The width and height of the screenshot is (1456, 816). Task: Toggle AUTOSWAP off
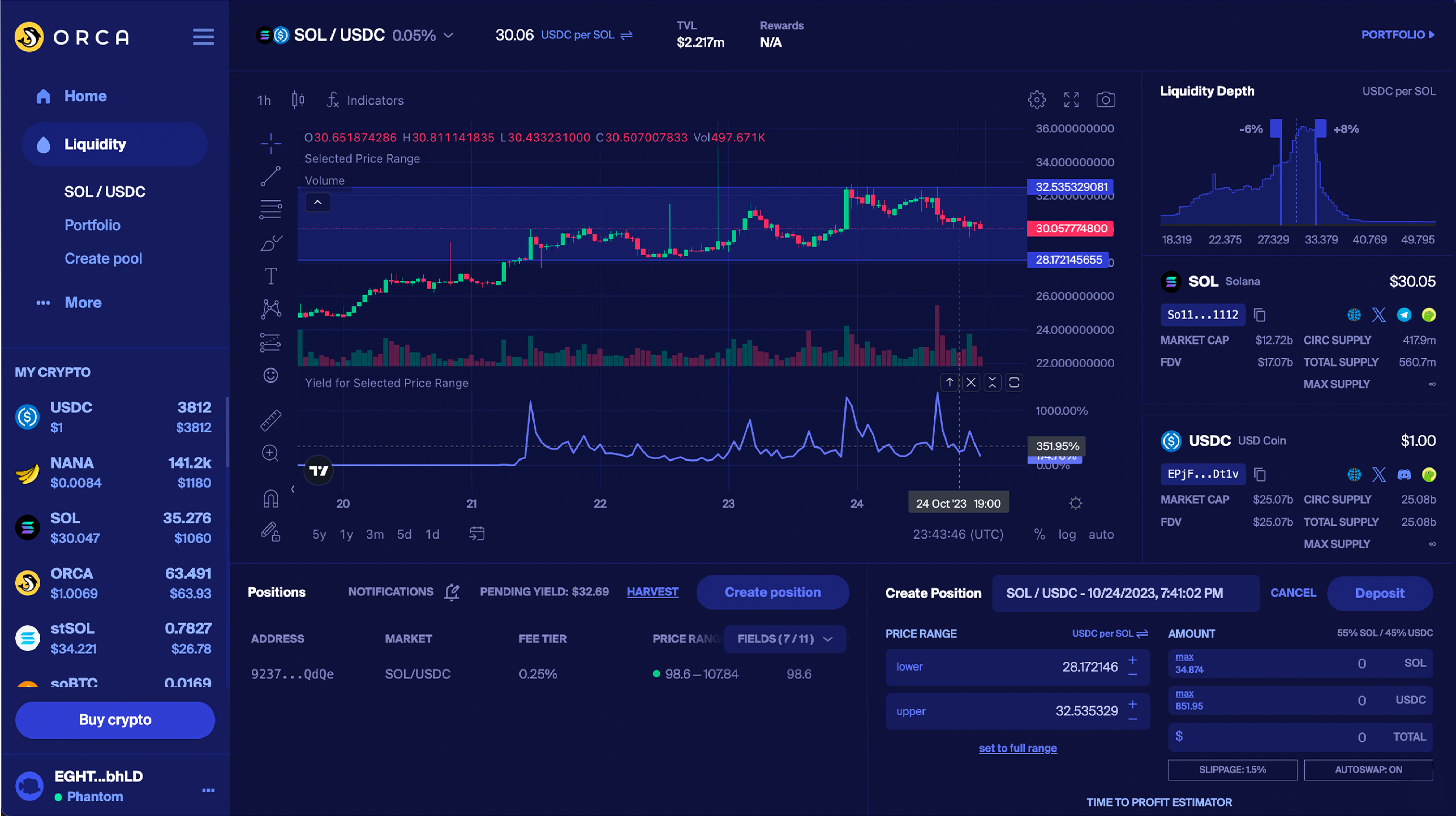1368,770
